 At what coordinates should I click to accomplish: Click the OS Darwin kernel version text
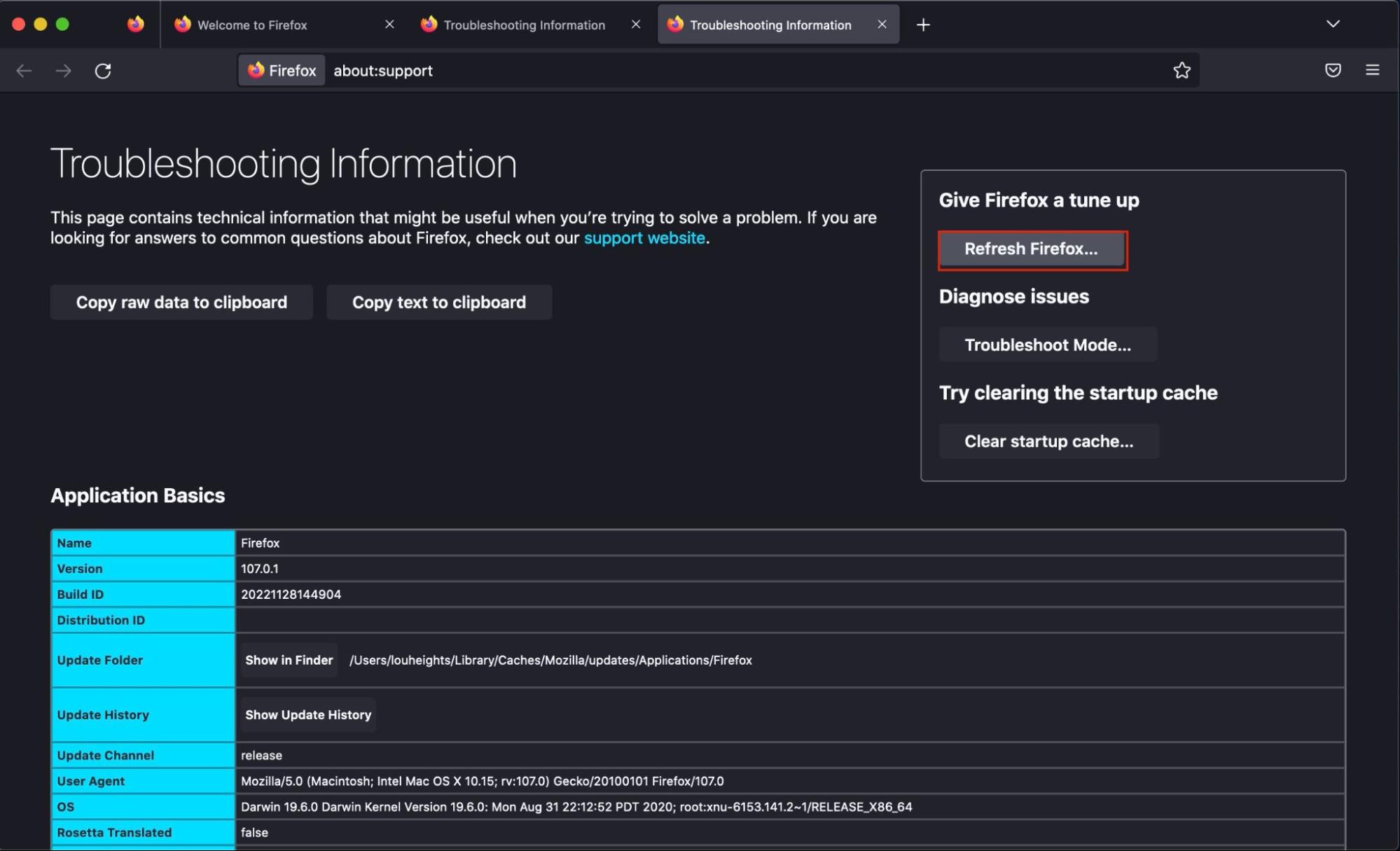[576, 807]
